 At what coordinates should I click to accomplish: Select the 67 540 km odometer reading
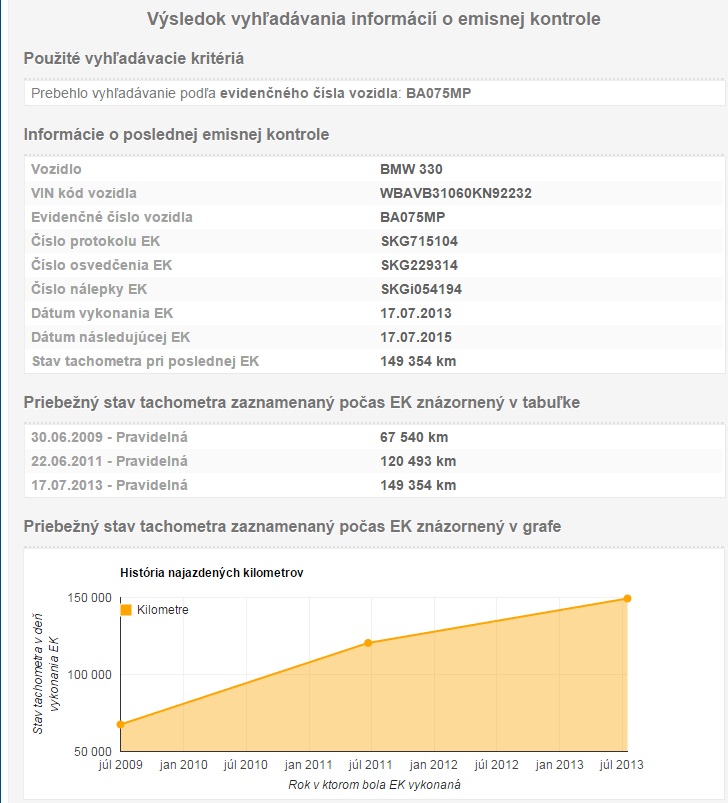(414, 437)
